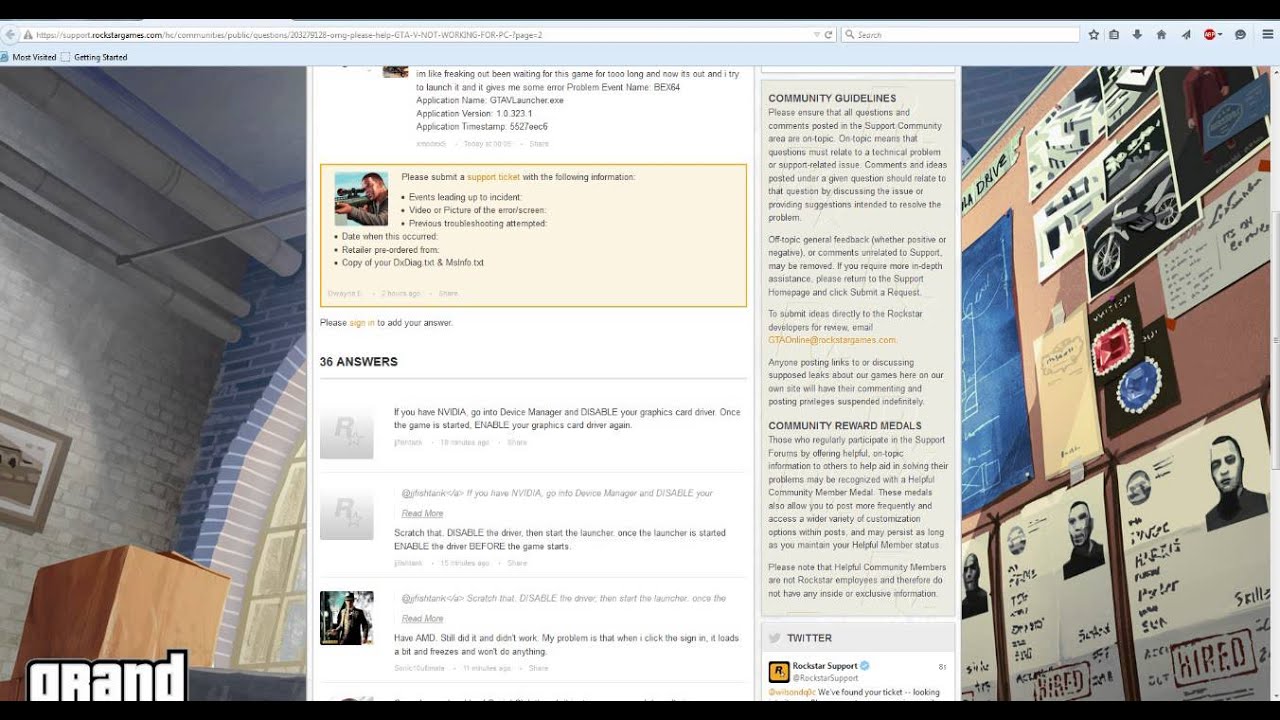Open Rockstar Support Twitter profile name

(824, 666)
